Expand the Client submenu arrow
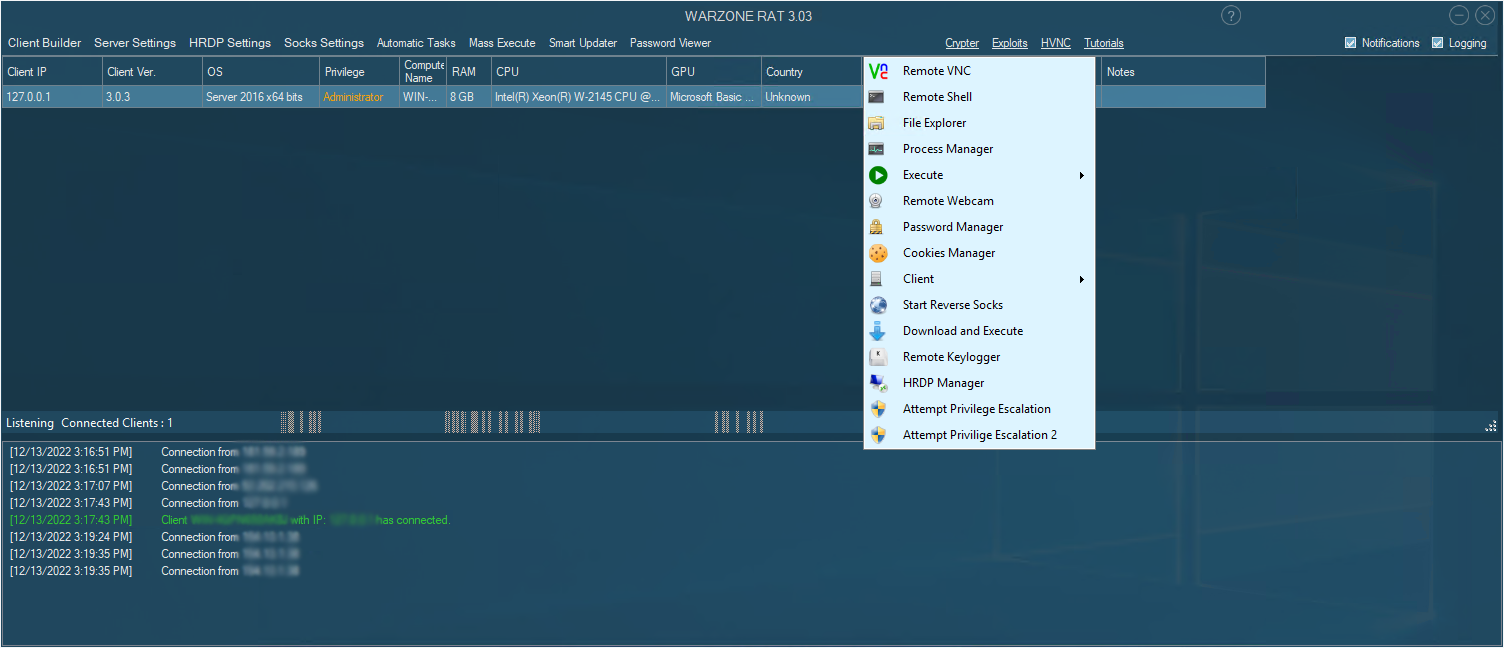 [x=1081, y=279]
